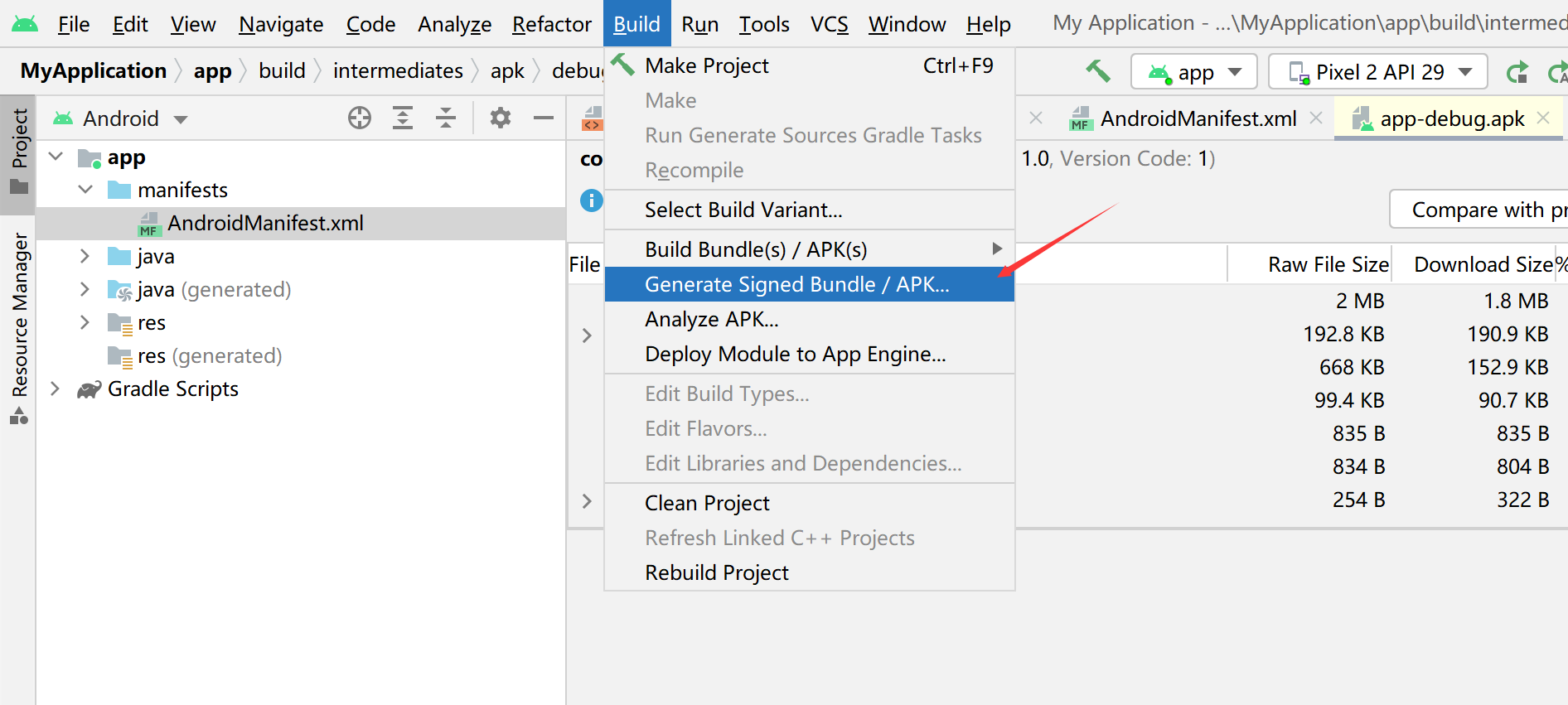
Task: Hide the Project panel with minus icon
Action: pyautogui.click(x=544, y=118)
